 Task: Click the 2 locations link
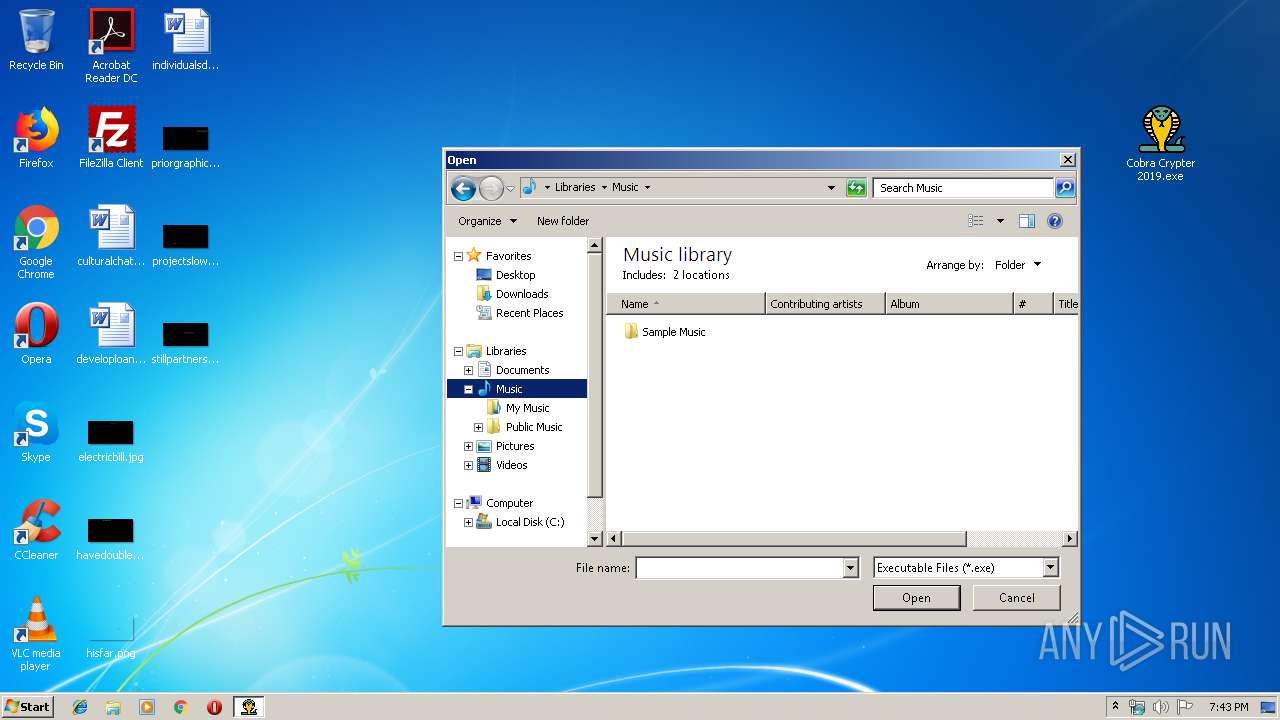pos(701,275)
